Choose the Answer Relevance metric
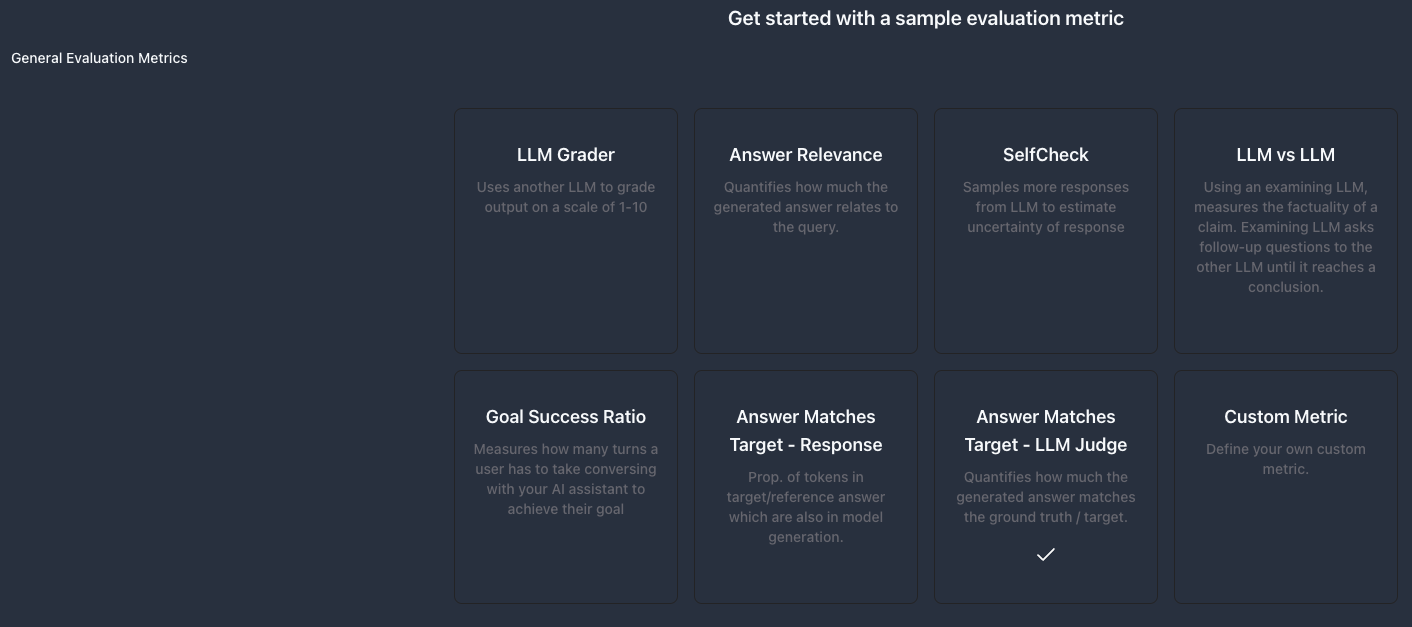1412x627 pixels. coord(806,230)
